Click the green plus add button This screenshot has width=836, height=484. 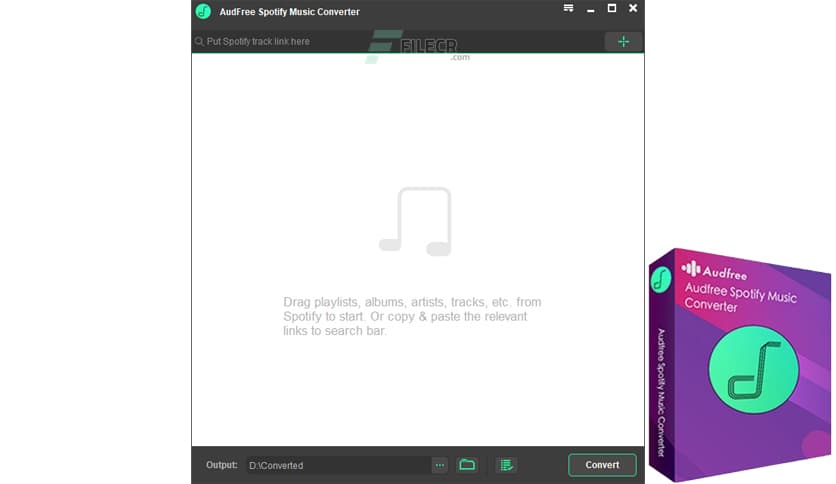[623, 42]
